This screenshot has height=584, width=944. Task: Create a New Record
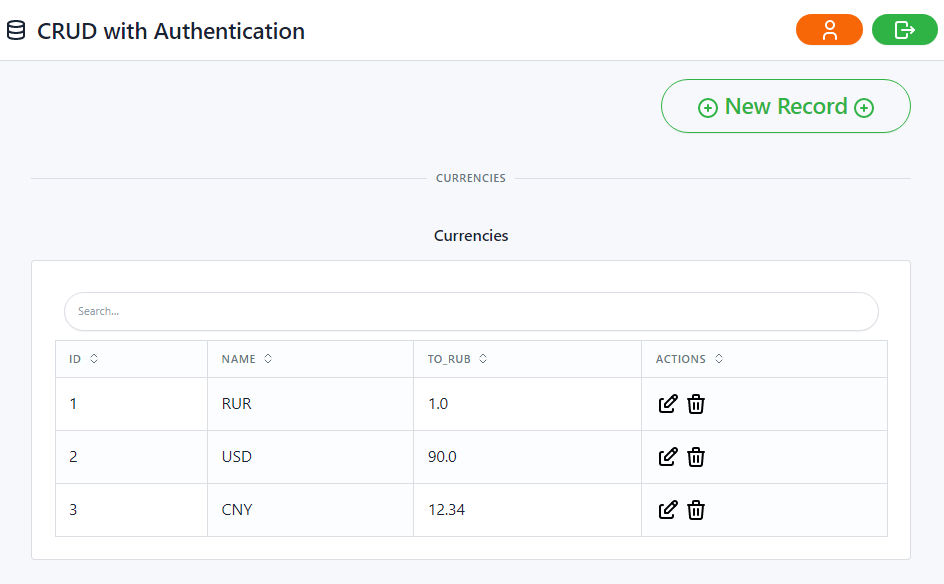click(786, 106)
